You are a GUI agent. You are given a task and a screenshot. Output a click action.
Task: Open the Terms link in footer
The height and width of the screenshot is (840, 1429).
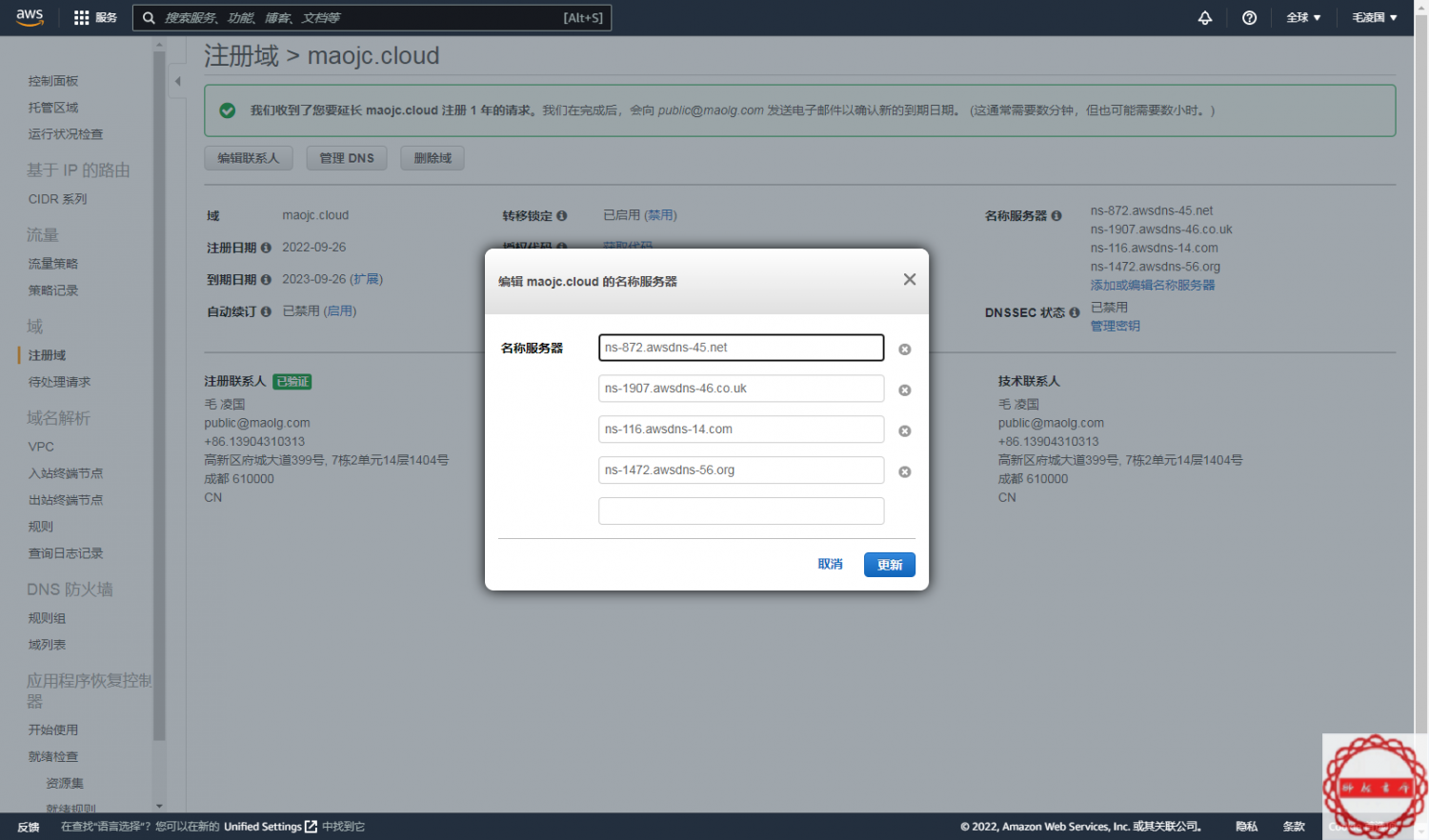(1294, 827)
